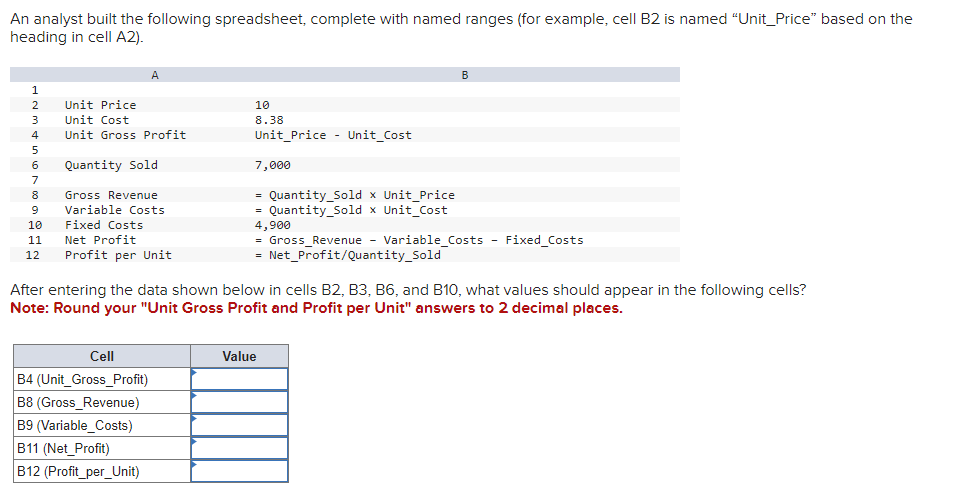Click the 'B4 (Unit_Gross_Profit)' row label
The width and height of the screenshot is (962, 484).
83,380
